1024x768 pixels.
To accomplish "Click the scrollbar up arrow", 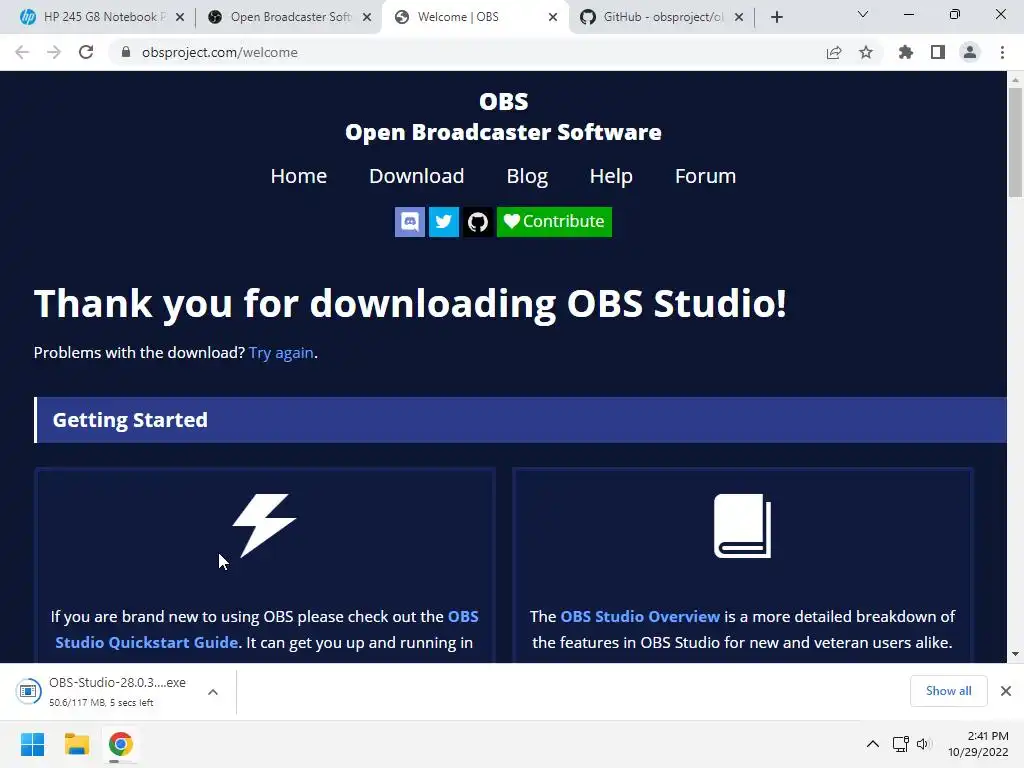I will coord(1015,80).
